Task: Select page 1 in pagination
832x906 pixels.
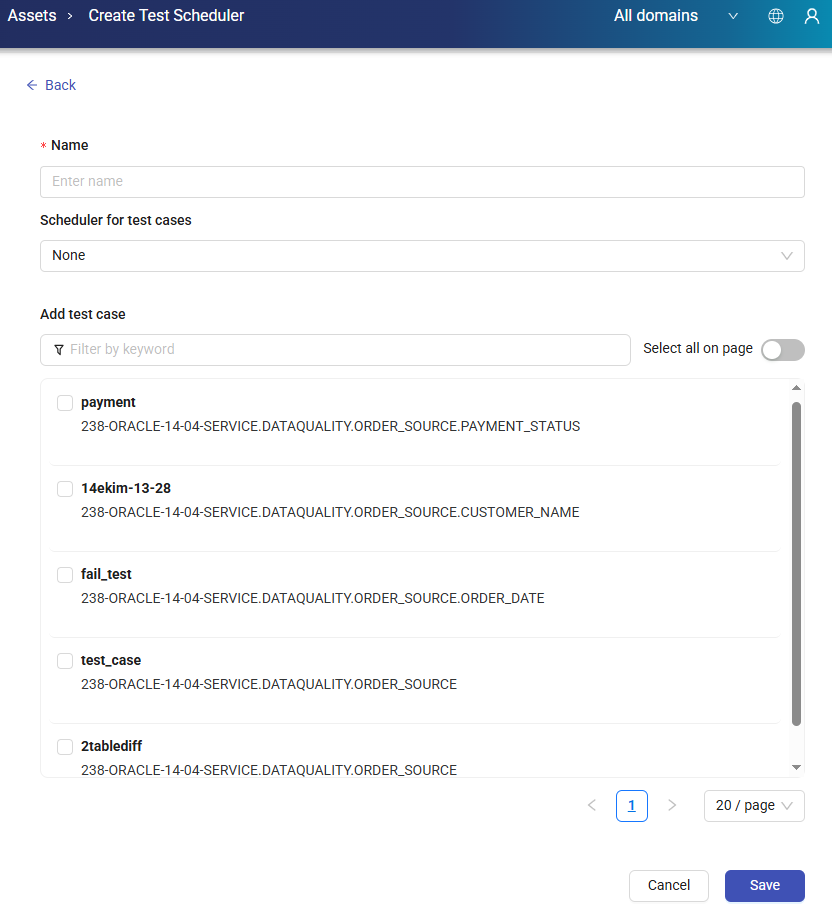Action: pos(632,805)
